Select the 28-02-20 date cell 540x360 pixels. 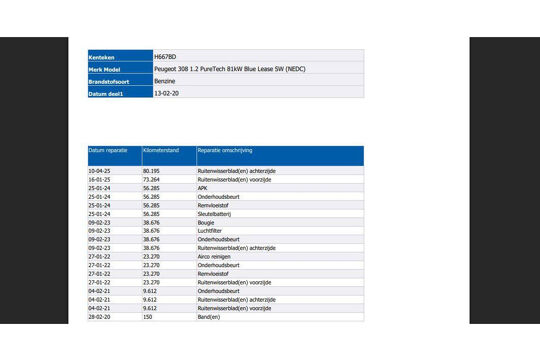pyautogui.click(x=99, y=317)
